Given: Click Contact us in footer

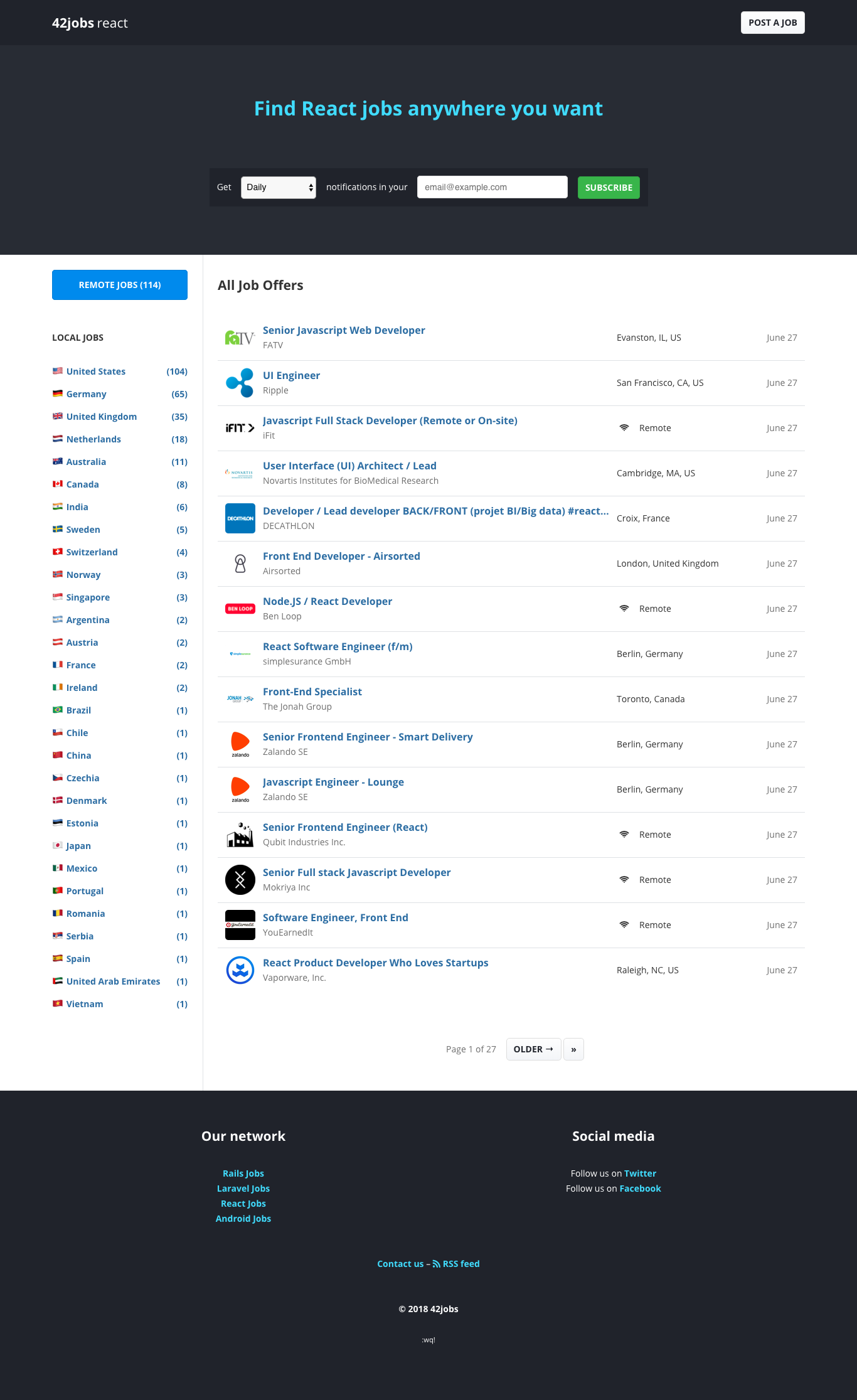Looking at the screenshot, I should [x=400, y=1264].
